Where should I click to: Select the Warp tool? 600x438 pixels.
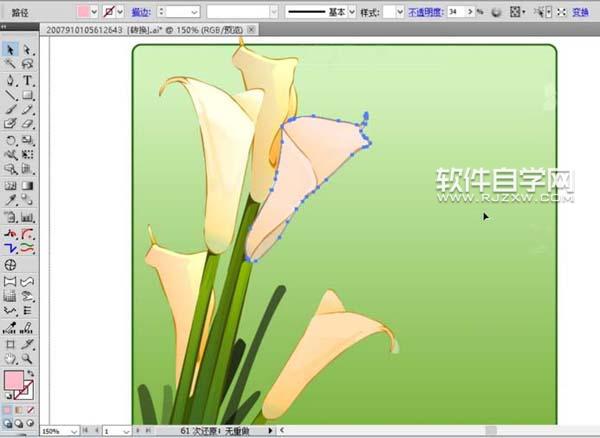tap(10, 155)
